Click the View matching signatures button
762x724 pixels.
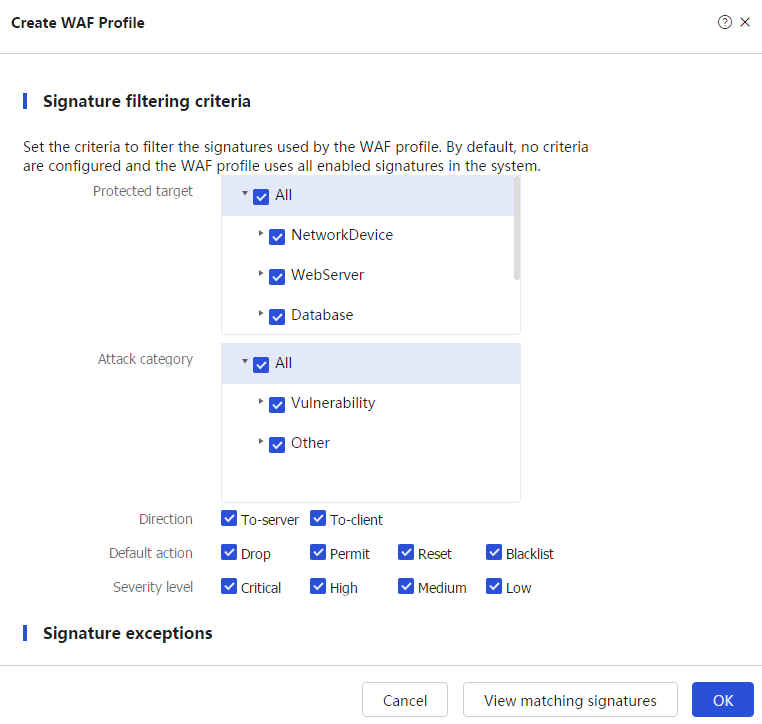tap(570, 700)
